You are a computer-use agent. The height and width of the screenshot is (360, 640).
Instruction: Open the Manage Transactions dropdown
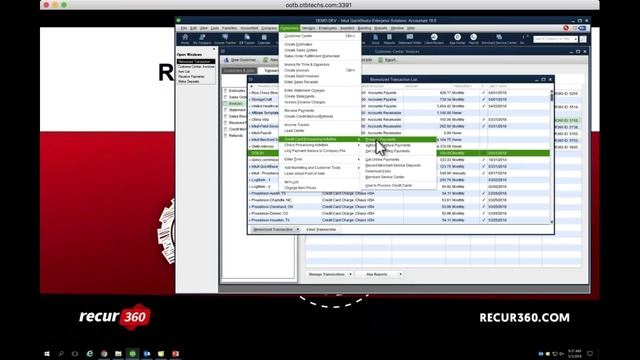tap(330, 274)
